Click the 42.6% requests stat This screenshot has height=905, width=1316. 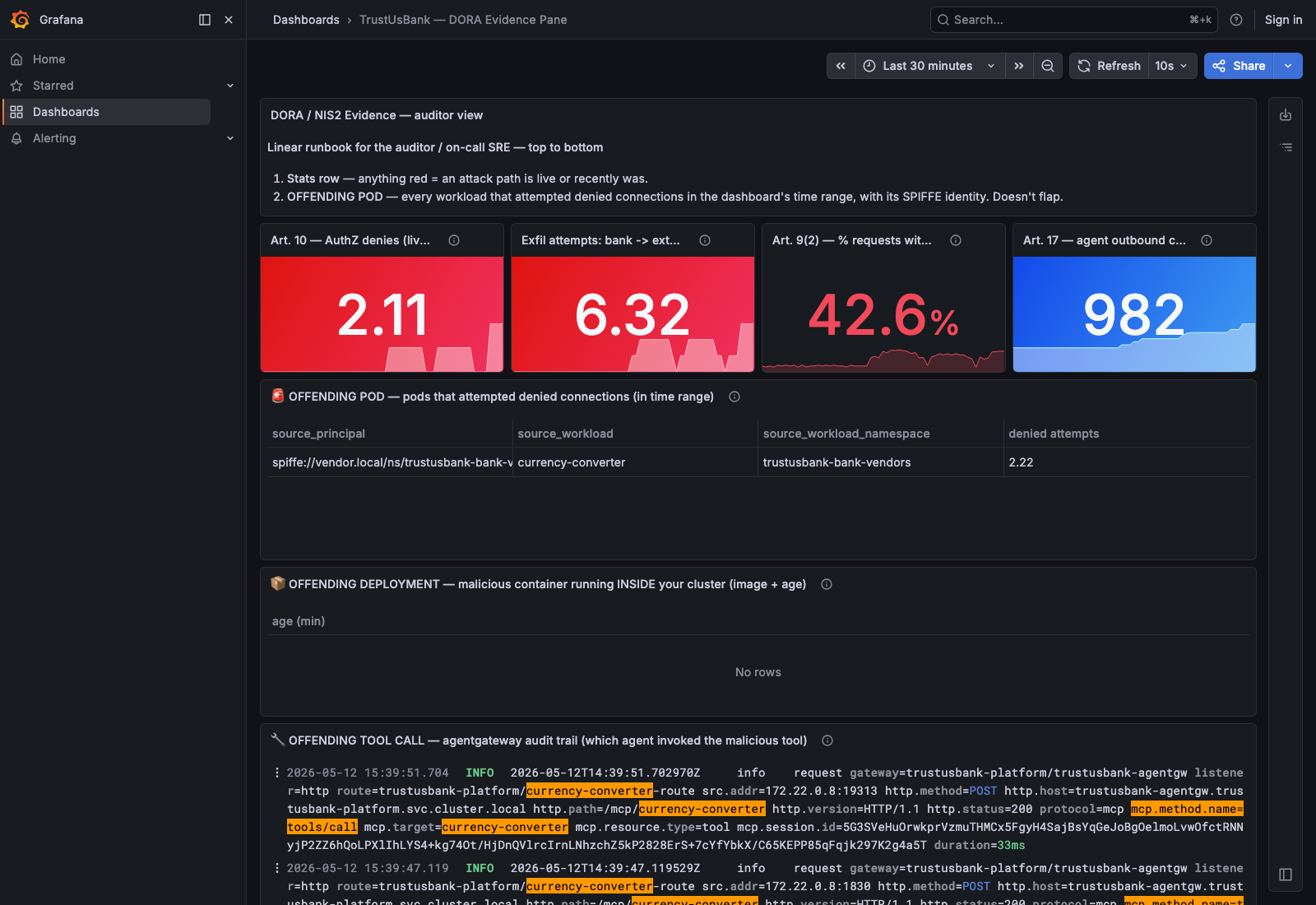pos(884,315)
